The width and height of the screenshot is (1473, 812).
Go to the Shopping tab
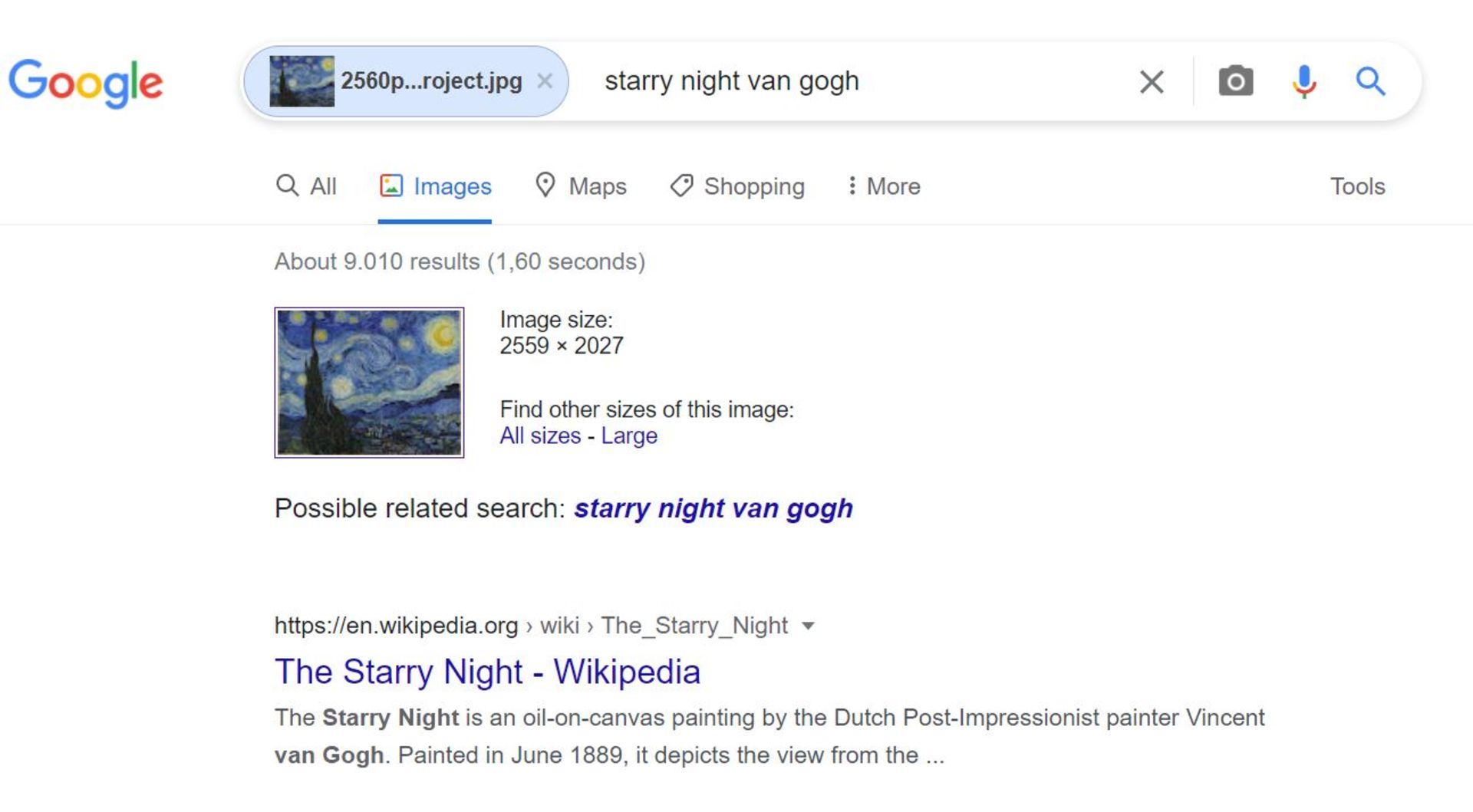pos(737,186)
